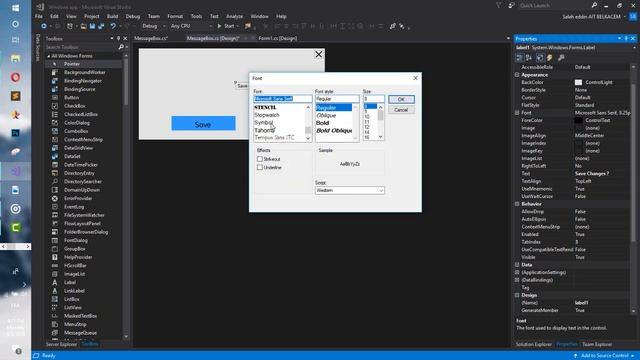
Task: Expand the (ApplicationSettings) property node
Action: 517,273
